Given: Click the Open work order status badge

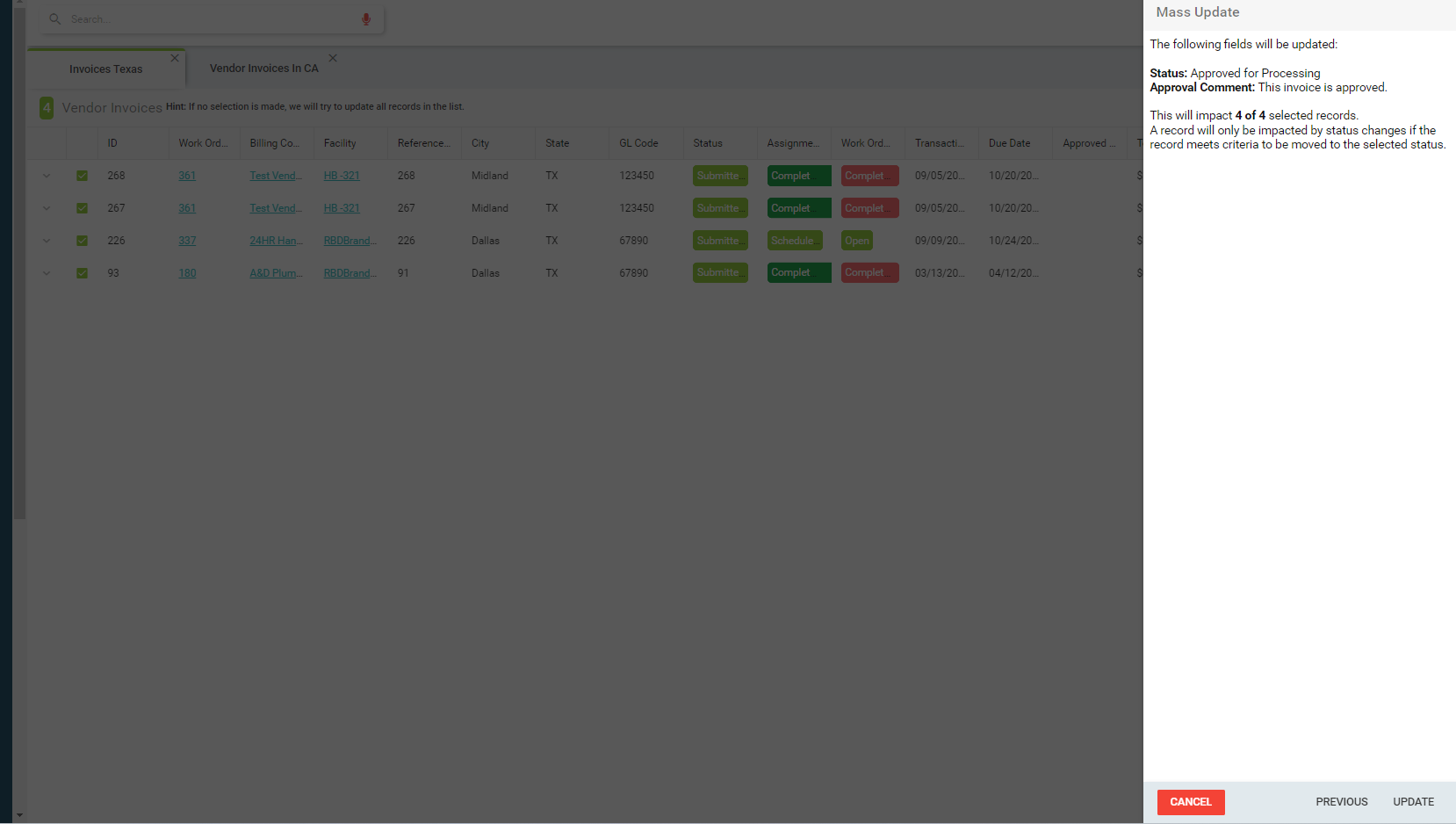Looking at the screenshot, I should (x=856, y=241).
